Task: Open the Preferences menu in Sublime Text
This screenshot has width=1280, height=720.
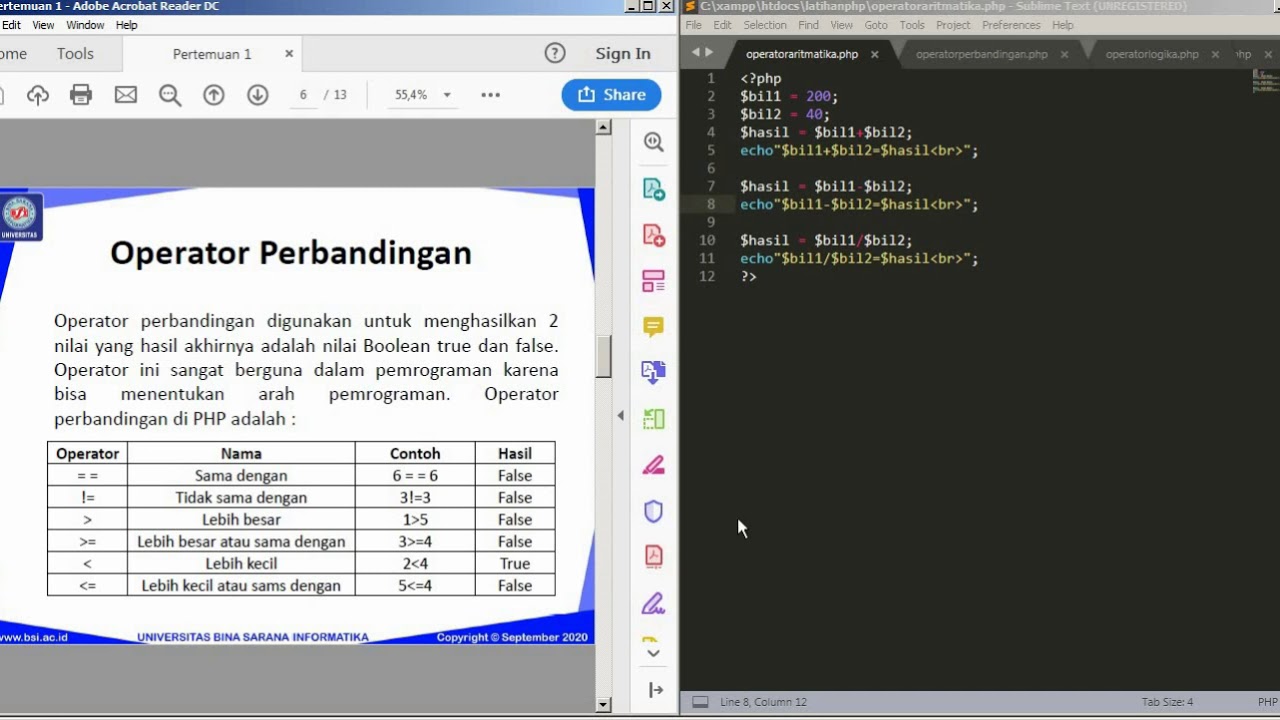Action: [x=1011, y=25]
